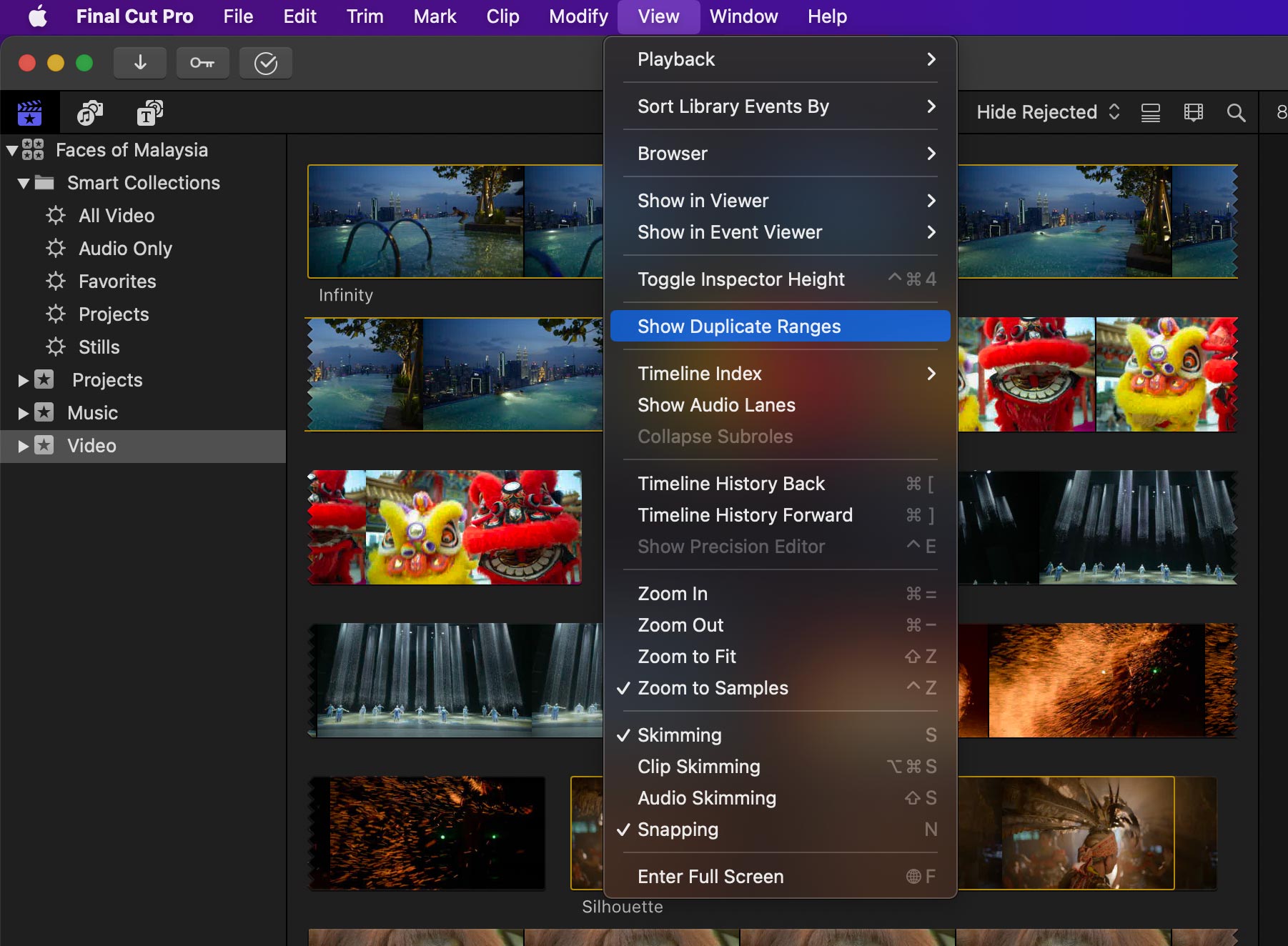
Task: Enable Clip Skimming in the View menu
Action: (x=781, y=767)
